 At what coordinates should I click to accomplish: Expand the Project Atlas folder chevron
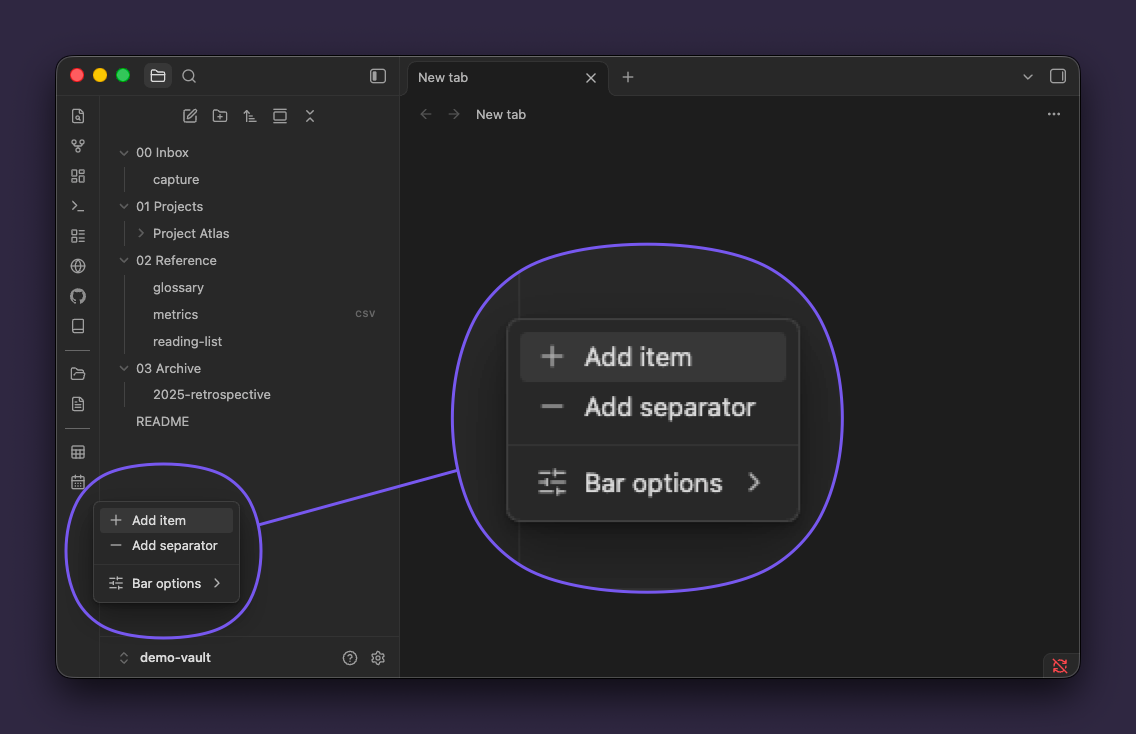141,233
